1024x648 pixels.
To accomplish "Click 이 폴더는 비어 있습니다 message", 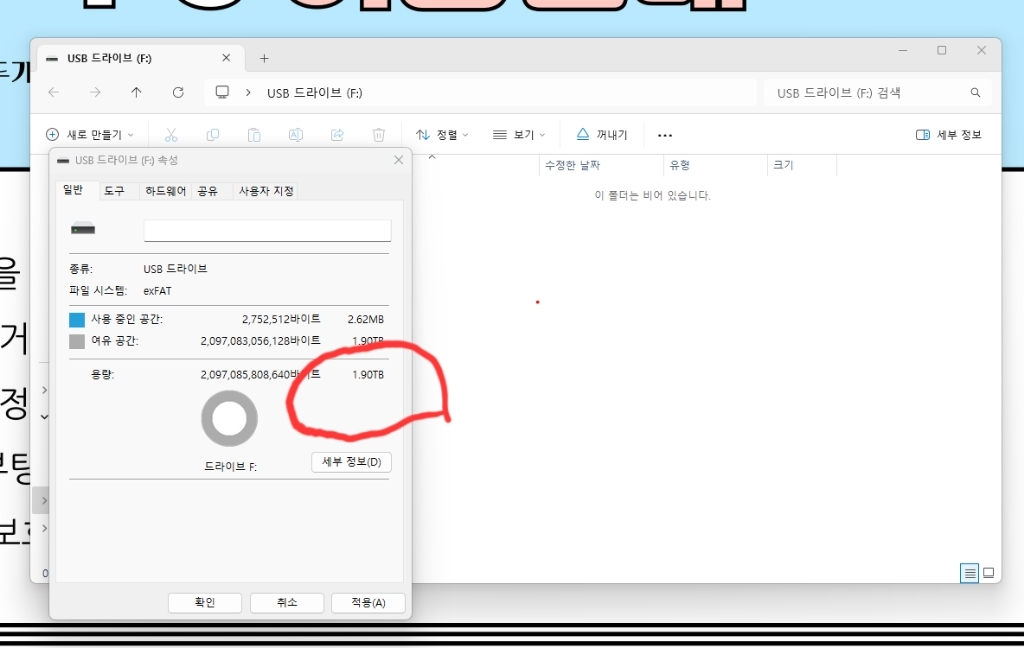I will pyautogui.click(x=652, y=195).
